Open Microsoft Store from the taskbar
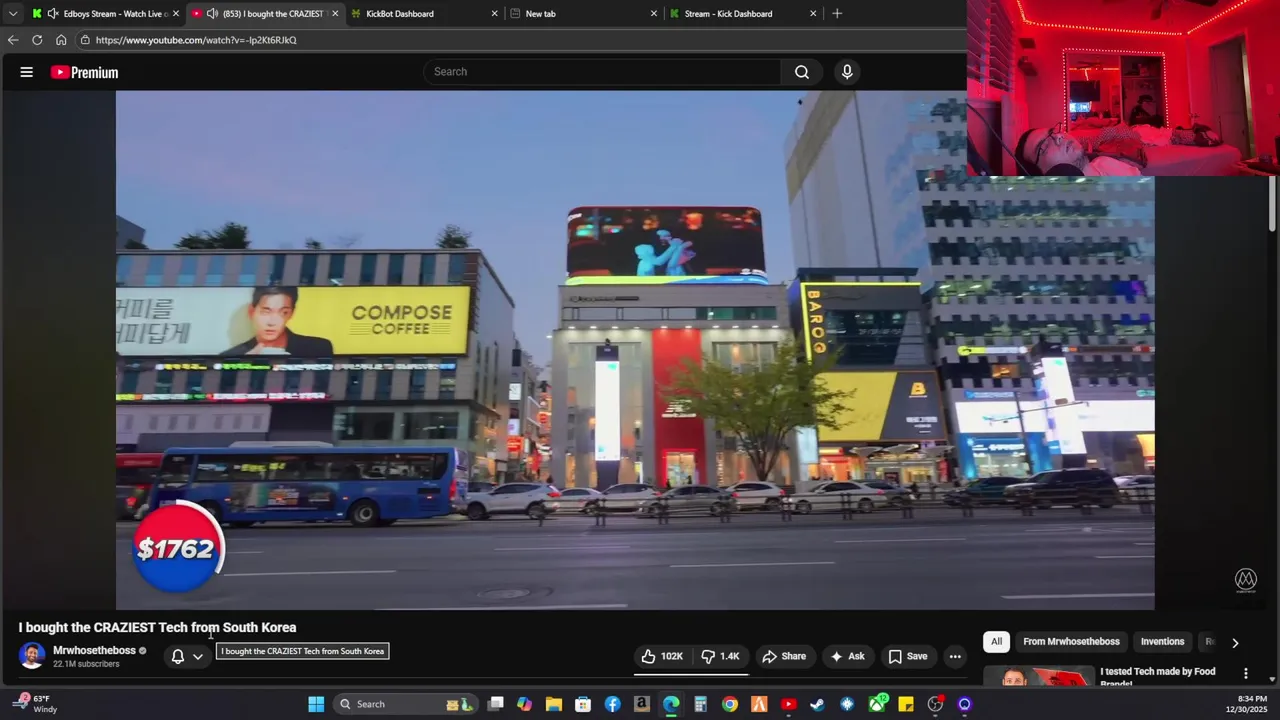Image resolution: width=1280 pixels, height=720 pixels. [583, 704]
